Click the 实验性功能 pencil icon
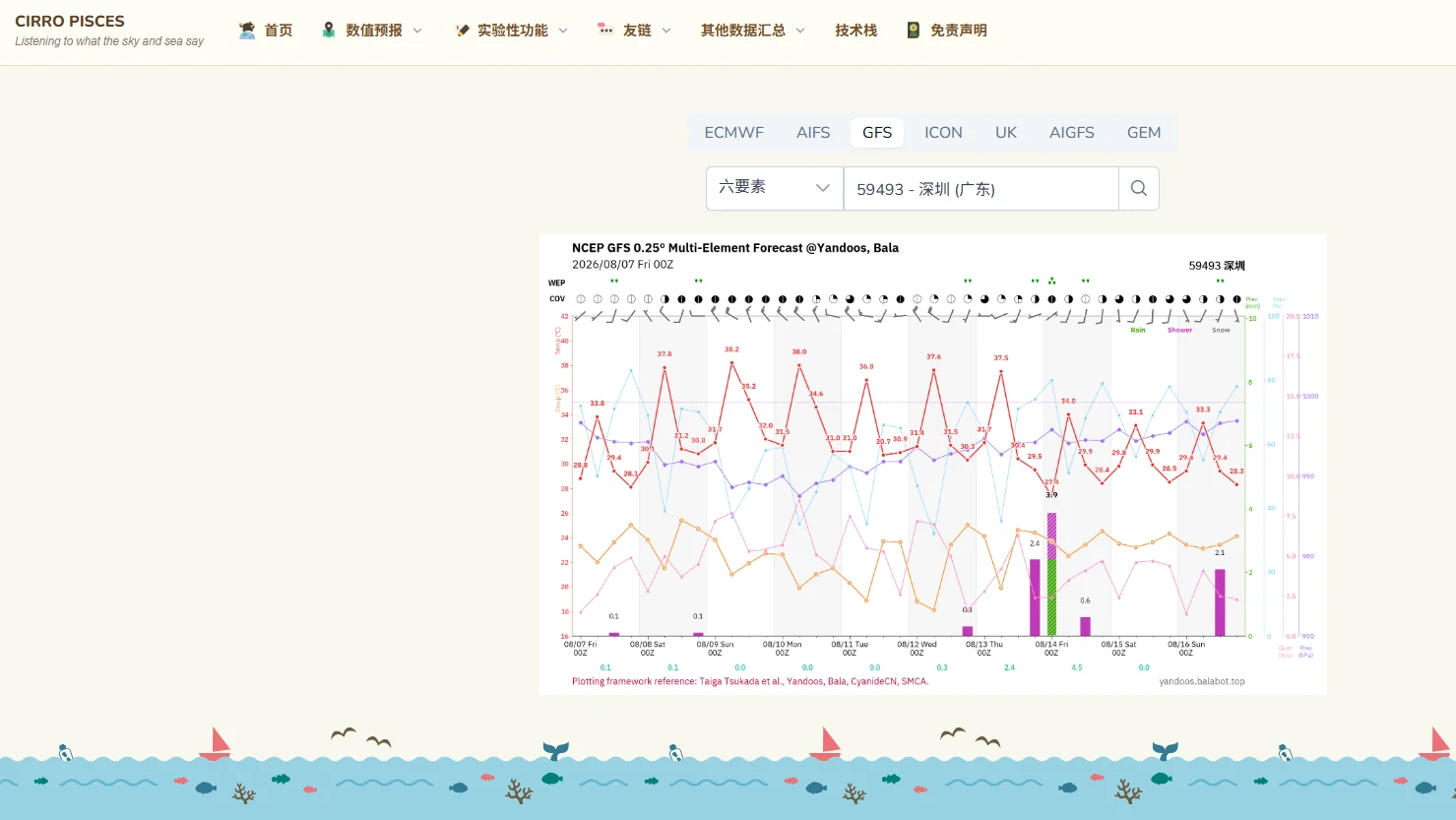 (462, 31)
